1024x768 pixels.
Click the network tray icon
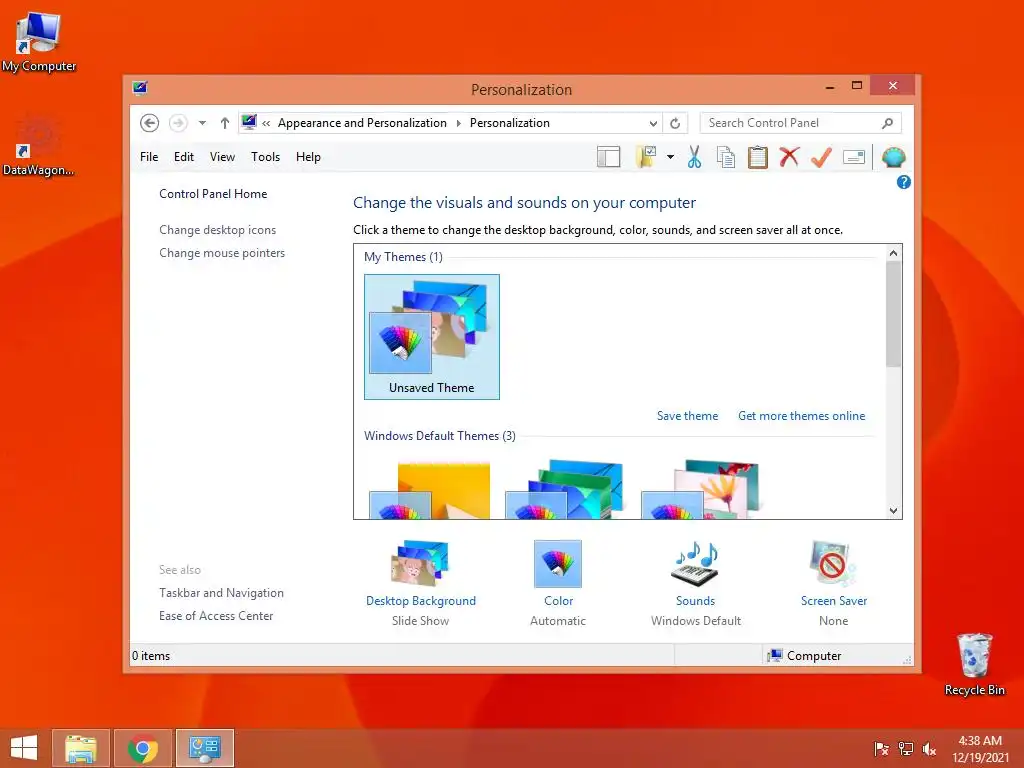pos(905,749)
